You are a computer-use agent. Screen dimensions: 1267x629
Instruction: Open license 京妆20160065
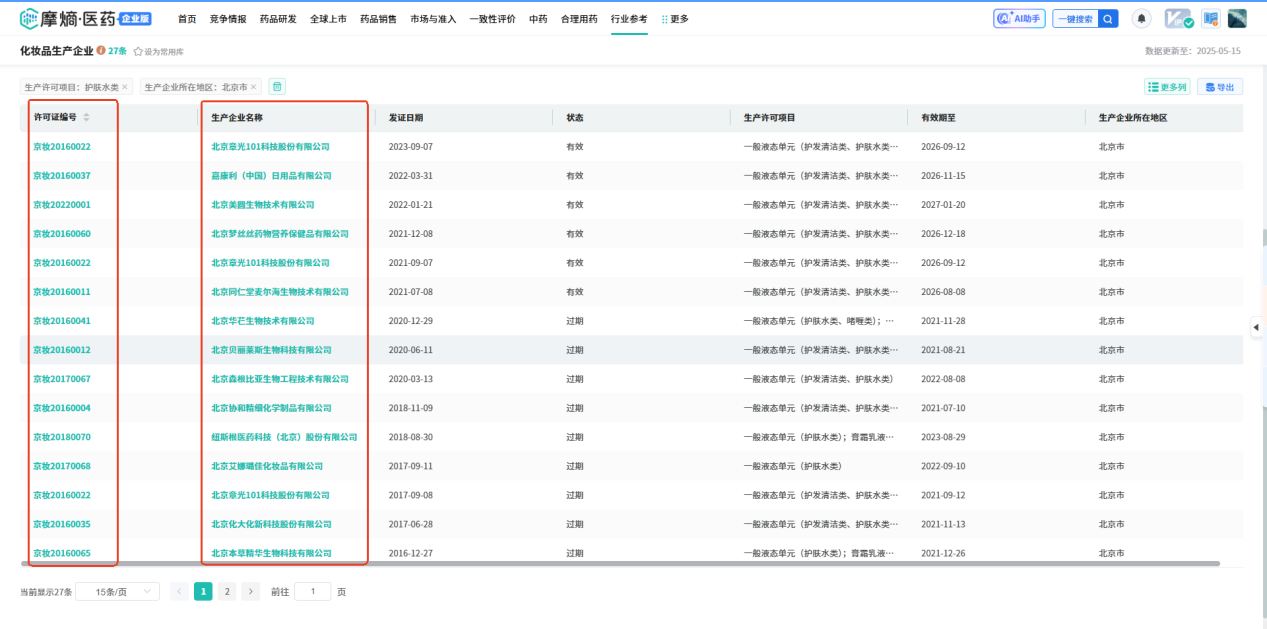(62, 553)
